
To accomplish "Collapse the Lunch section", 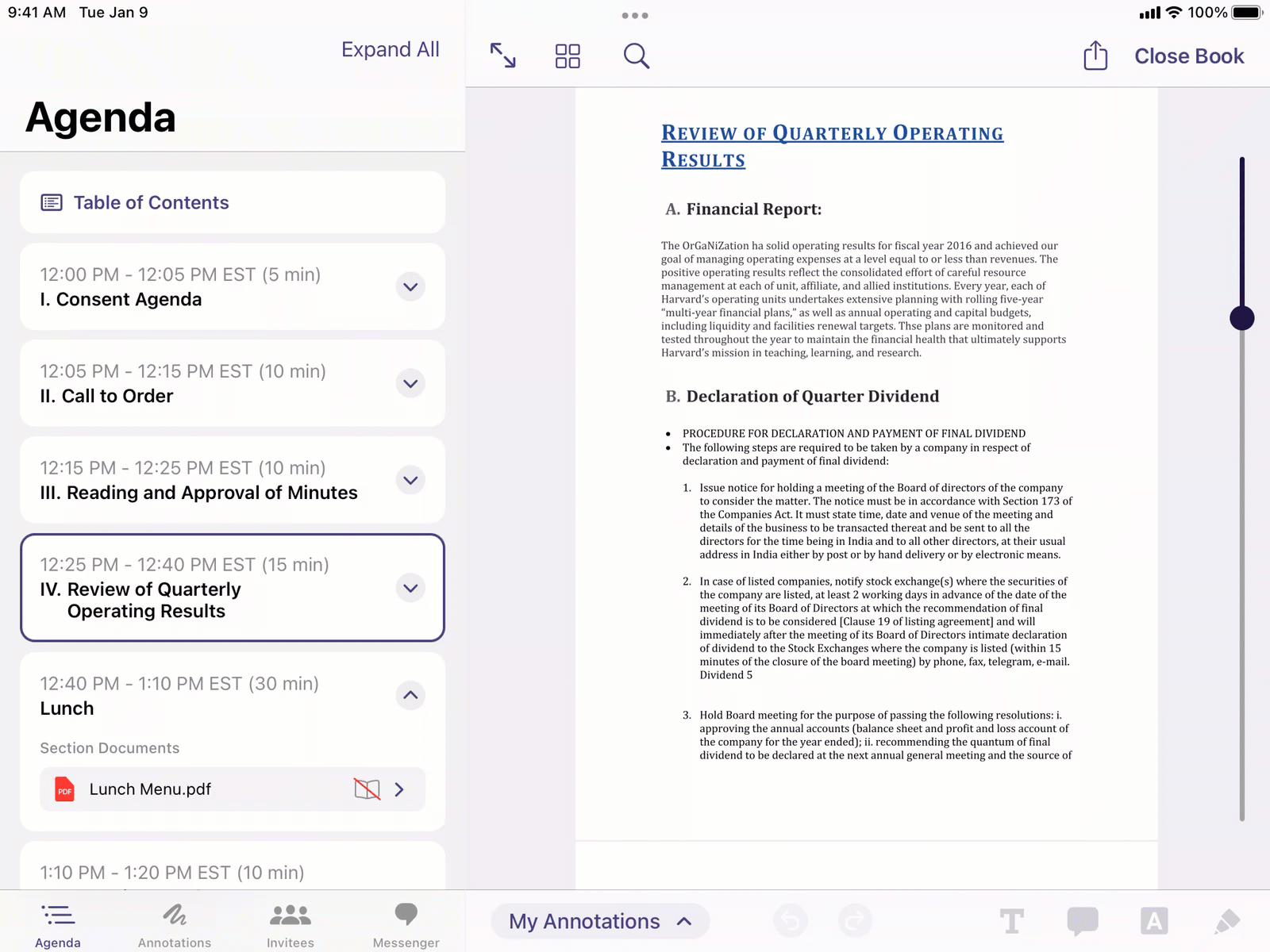I will 410,696.
